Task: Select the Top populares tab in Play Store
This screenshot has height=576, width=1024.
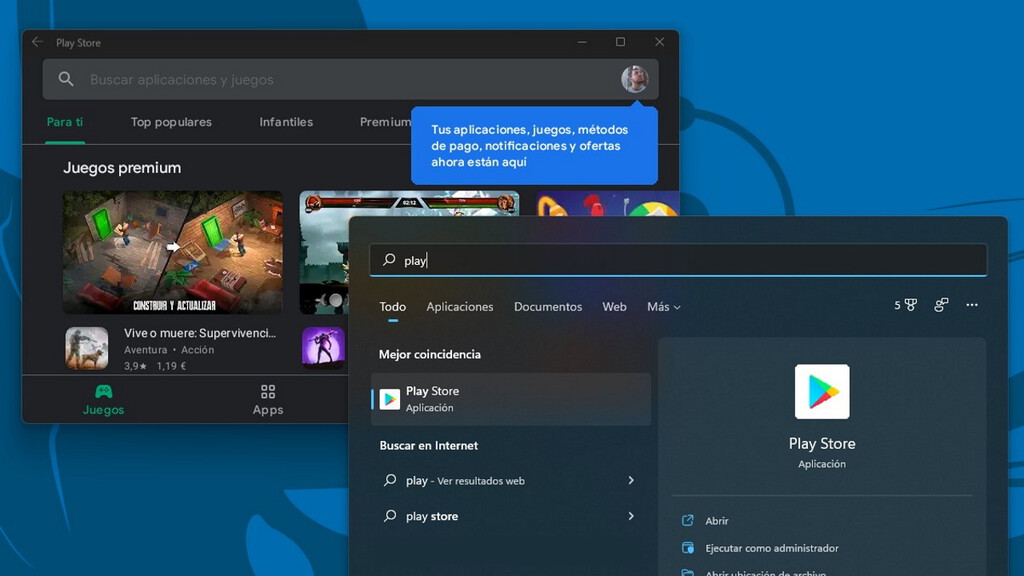Action: [171, 122]
